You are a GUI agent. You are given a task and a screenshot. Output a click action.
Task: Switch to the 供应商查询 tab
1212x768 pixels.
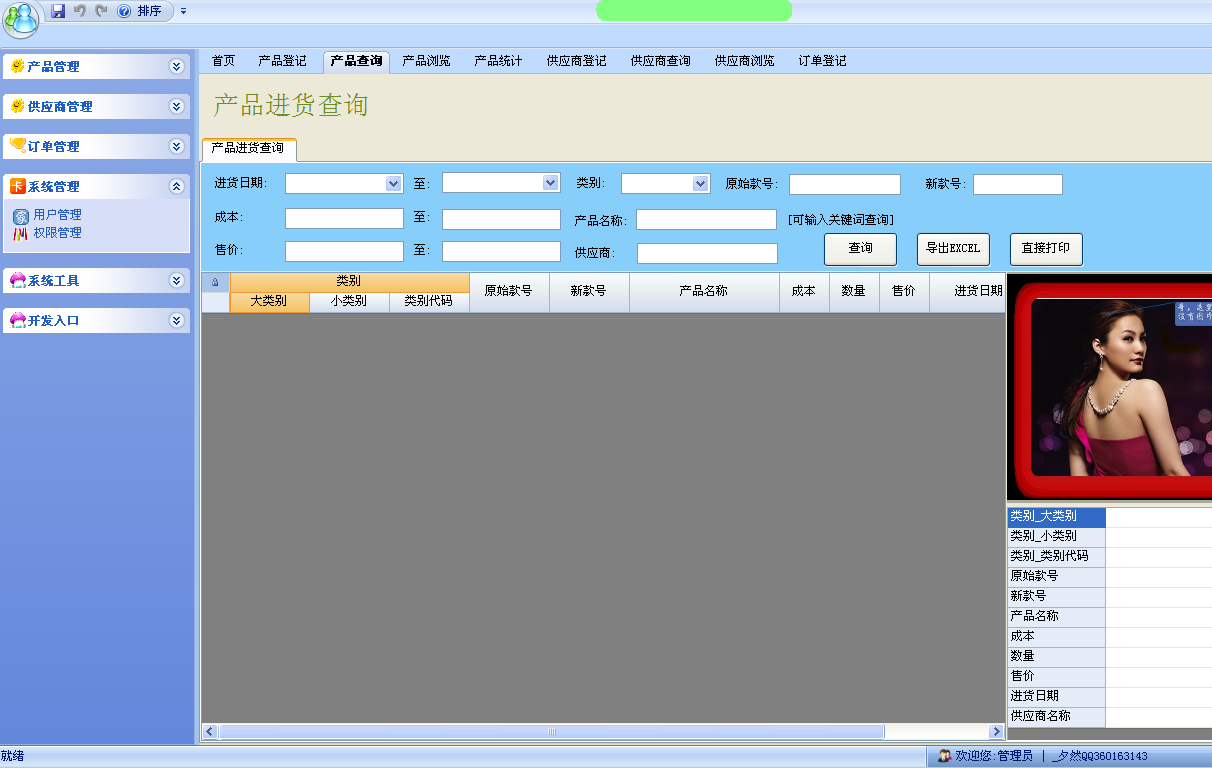pyautogui.click(x=660, y=61)
